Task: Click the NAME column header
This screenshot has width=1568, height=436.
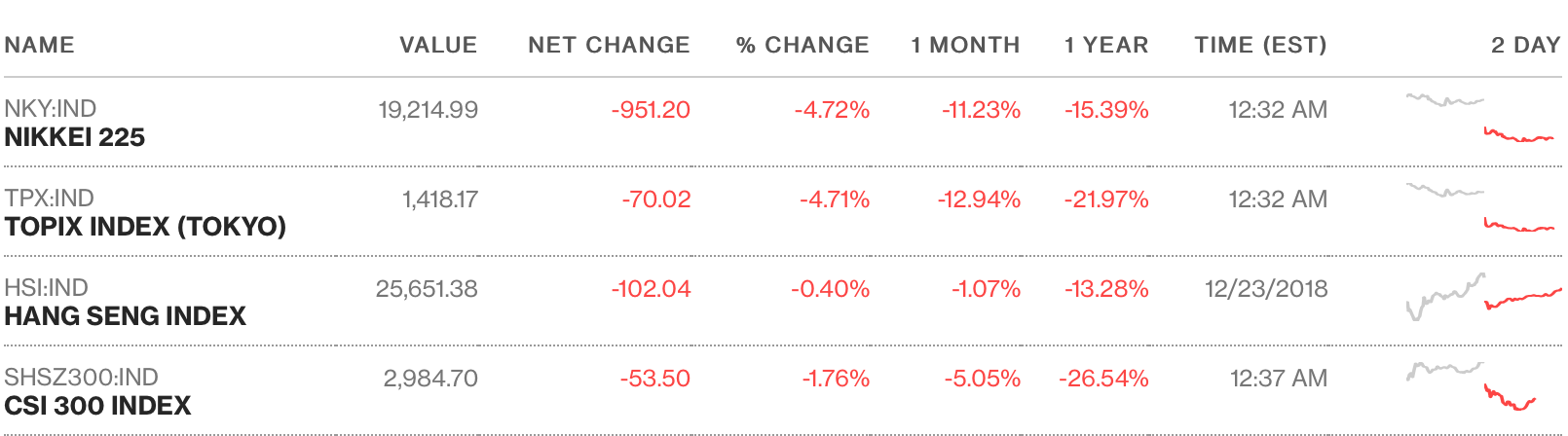Action: coord(40,45)
